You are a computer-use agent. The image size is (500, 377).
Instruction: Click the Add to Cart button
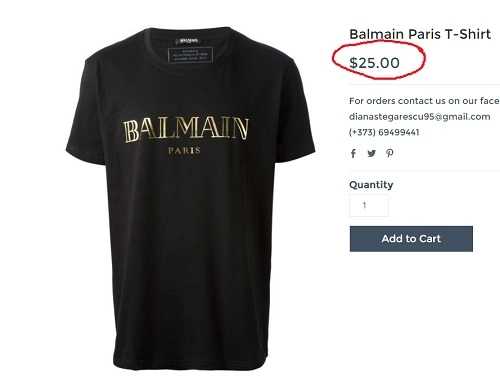(411, 239)
